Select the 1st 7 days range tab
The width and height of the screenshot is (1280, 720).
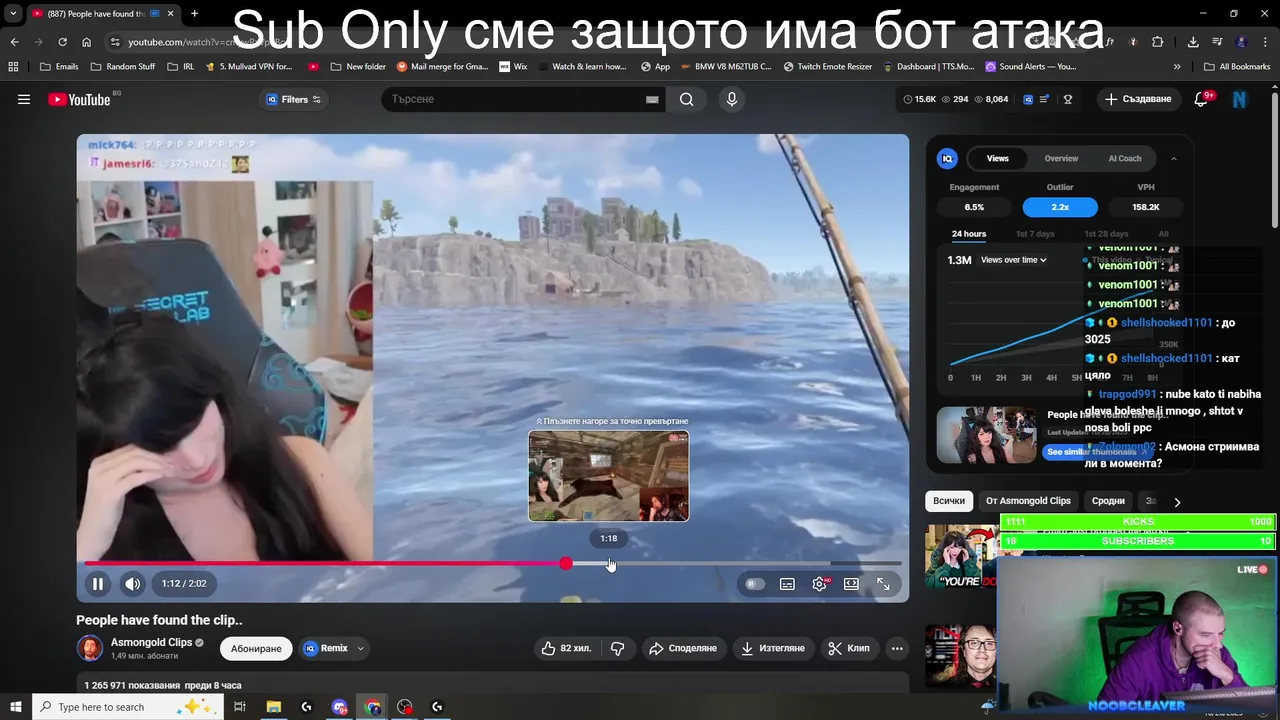point(1035,234)
